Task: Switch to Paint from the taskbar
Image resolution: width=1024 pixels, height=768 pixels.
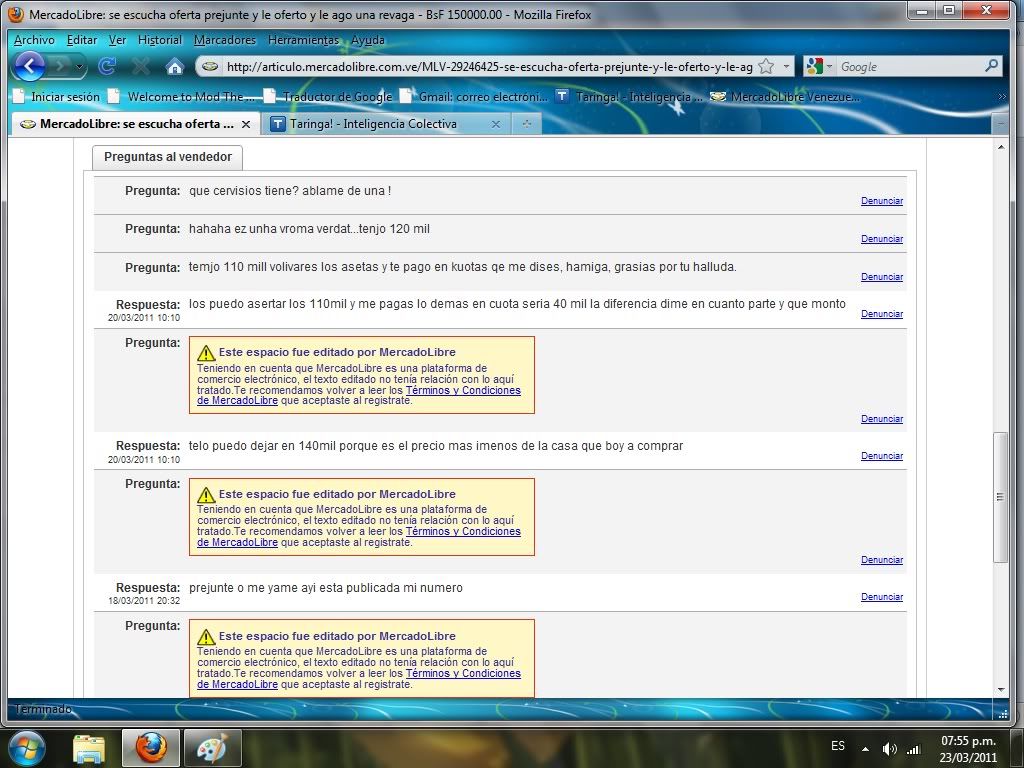Action: coord(213,748)
